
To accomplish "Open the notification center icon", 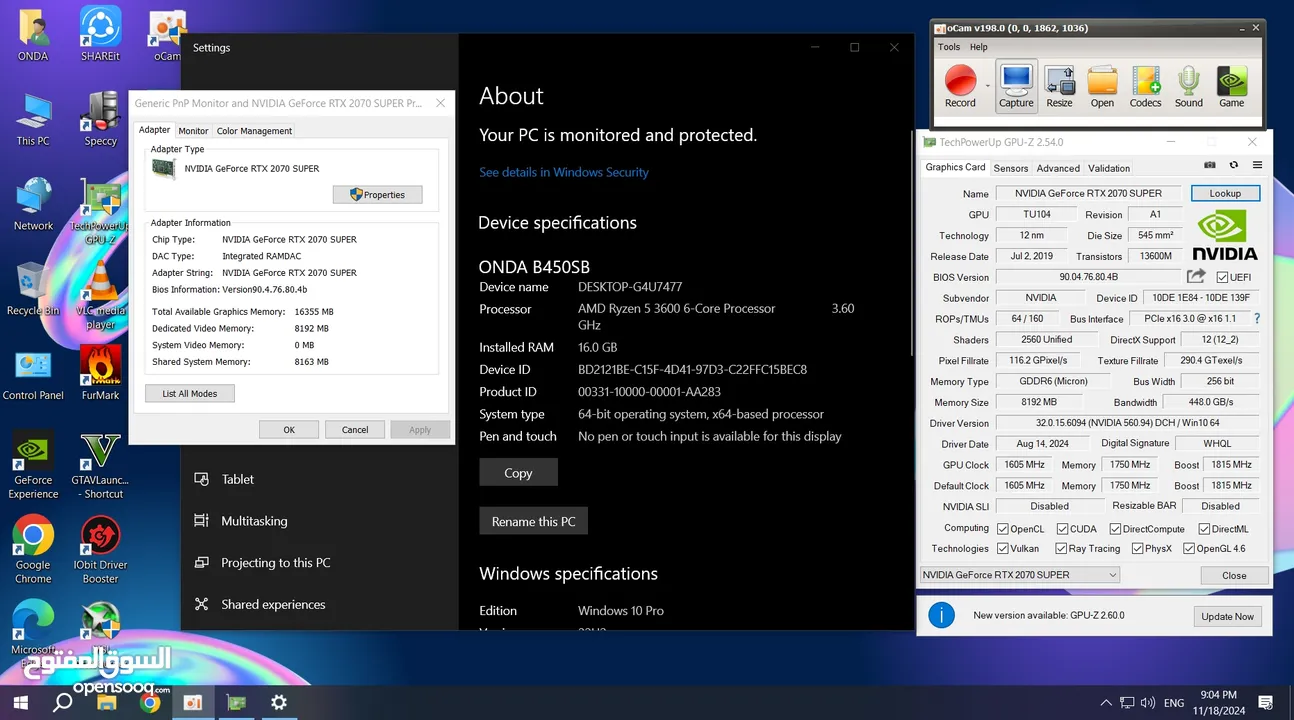I will coord(1265,702).
